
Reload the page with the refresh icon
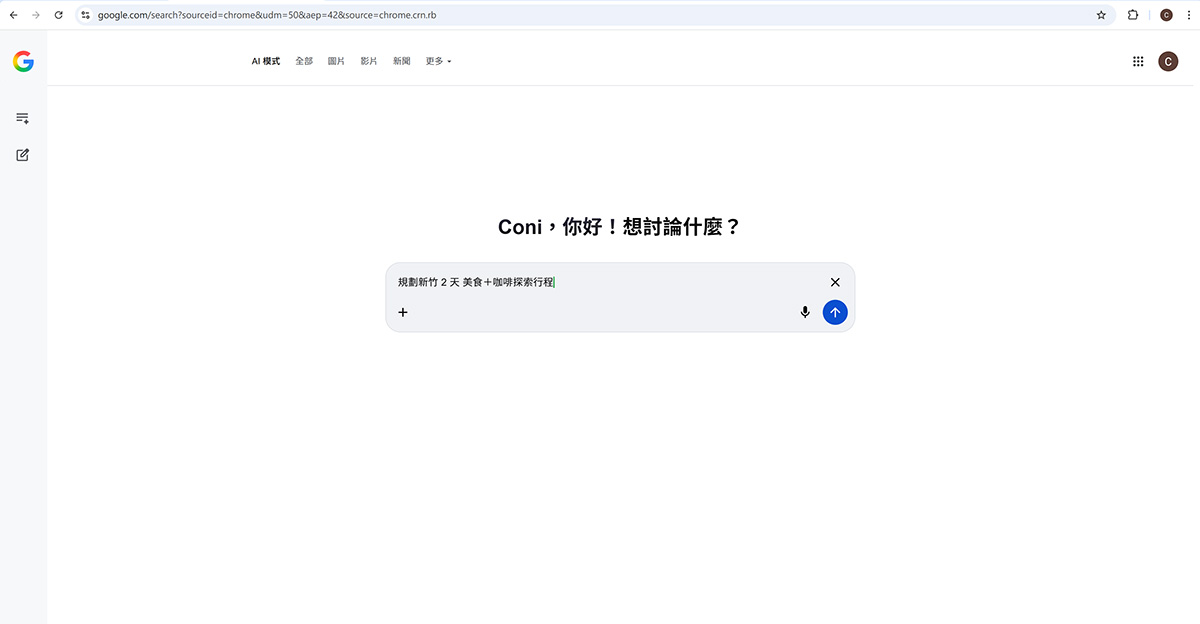(x=58, y=15)
